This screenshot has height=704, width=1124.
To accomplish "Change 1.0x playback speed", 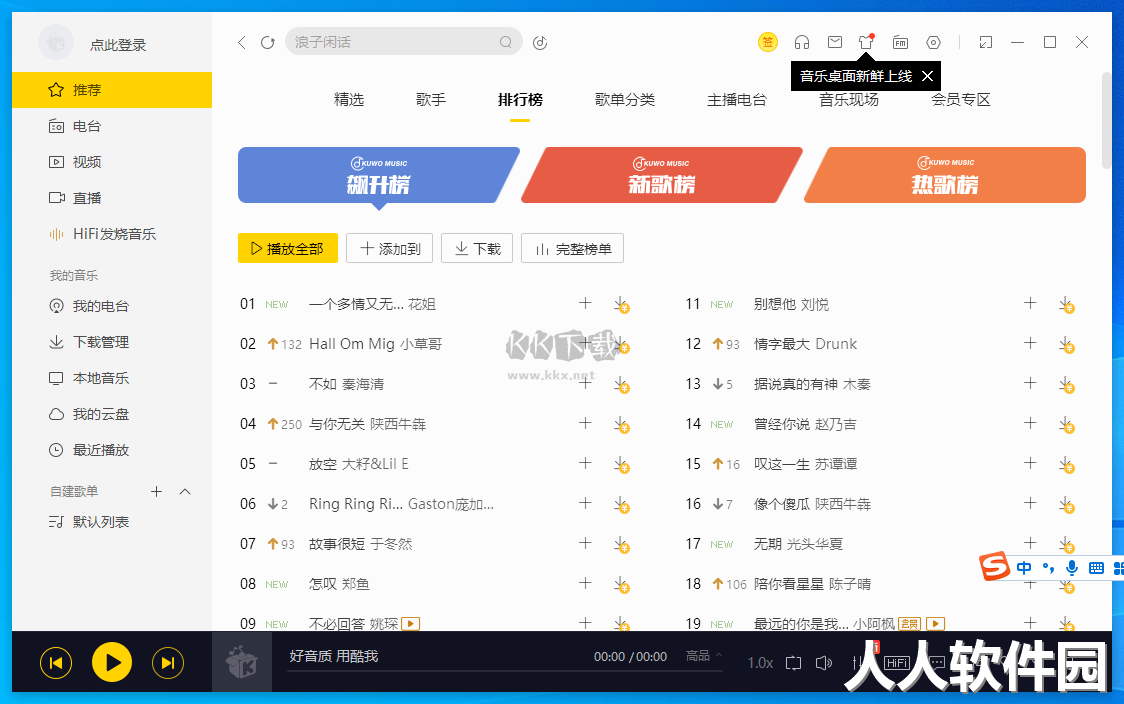I will 760,663.
